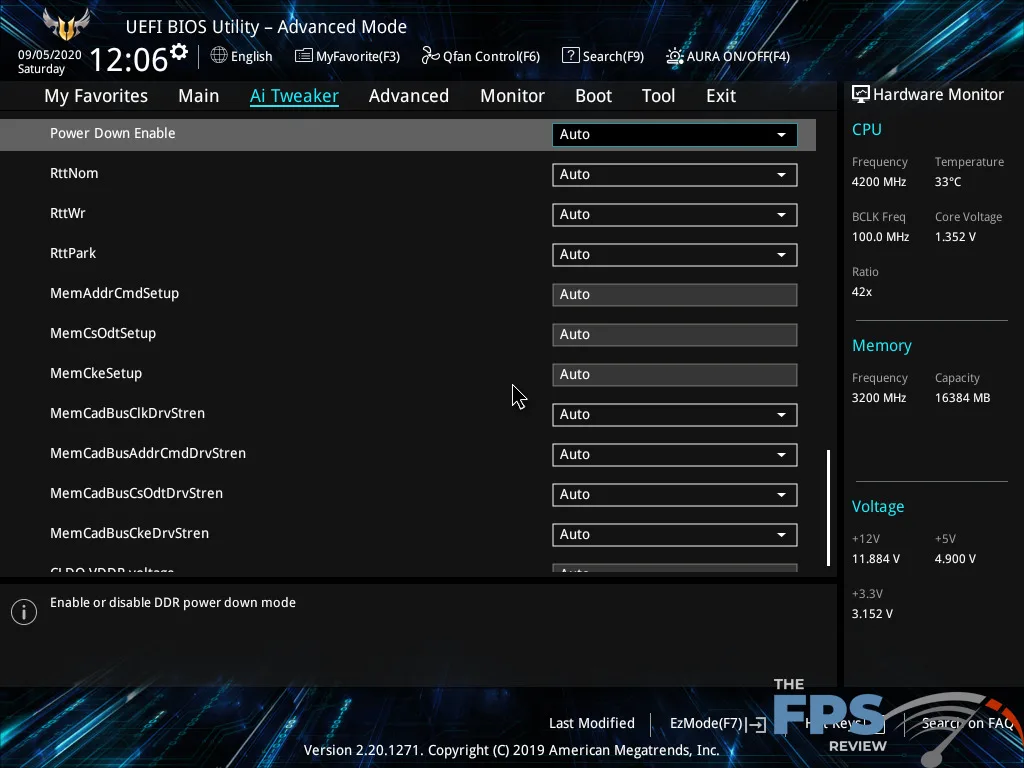Viewport: 1024px width, 768px height.
Task: Select the MemCadBusCsOdtDrvStren label
Action: (136, 493)
